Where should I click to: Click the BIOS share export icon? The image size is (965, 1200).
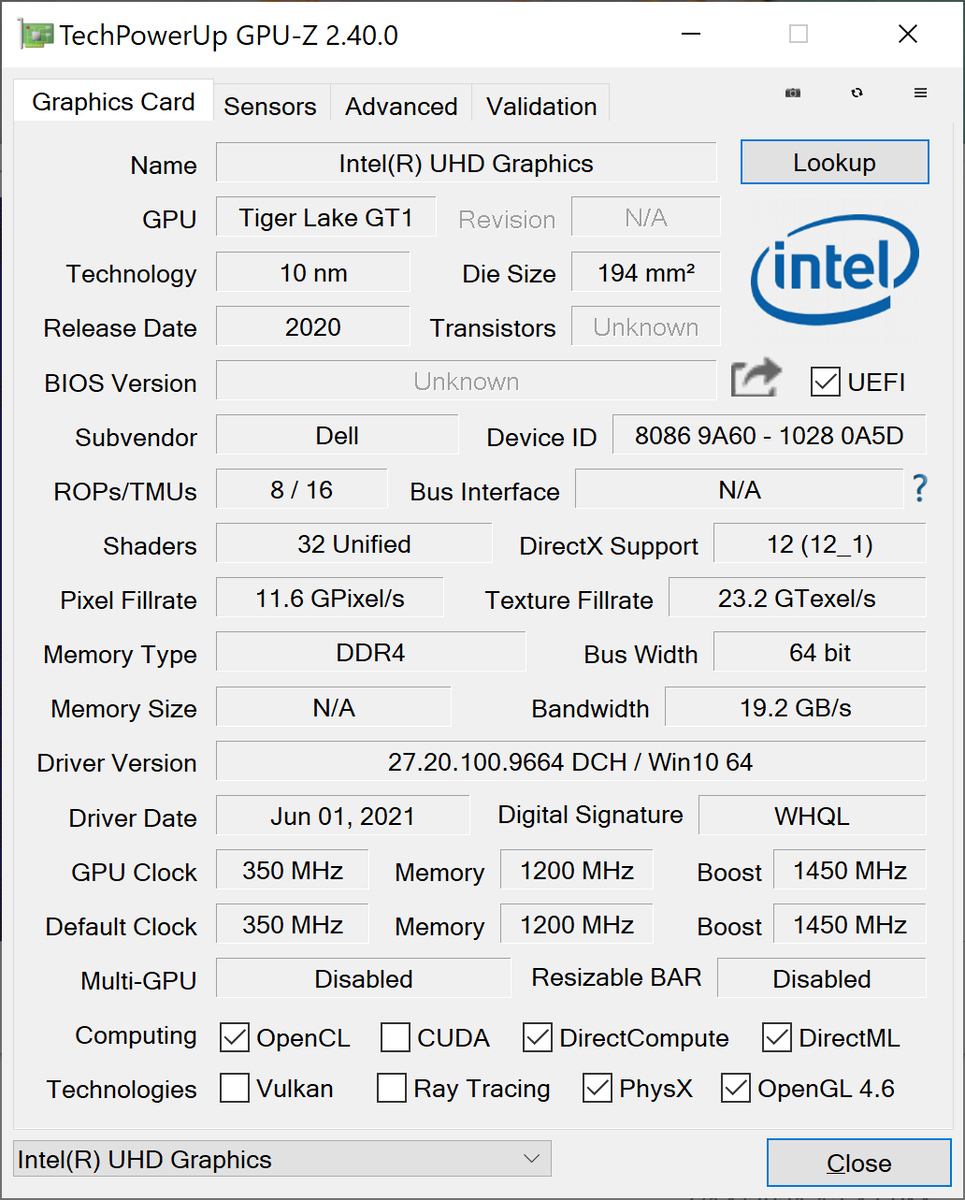[x=756, y=381]
